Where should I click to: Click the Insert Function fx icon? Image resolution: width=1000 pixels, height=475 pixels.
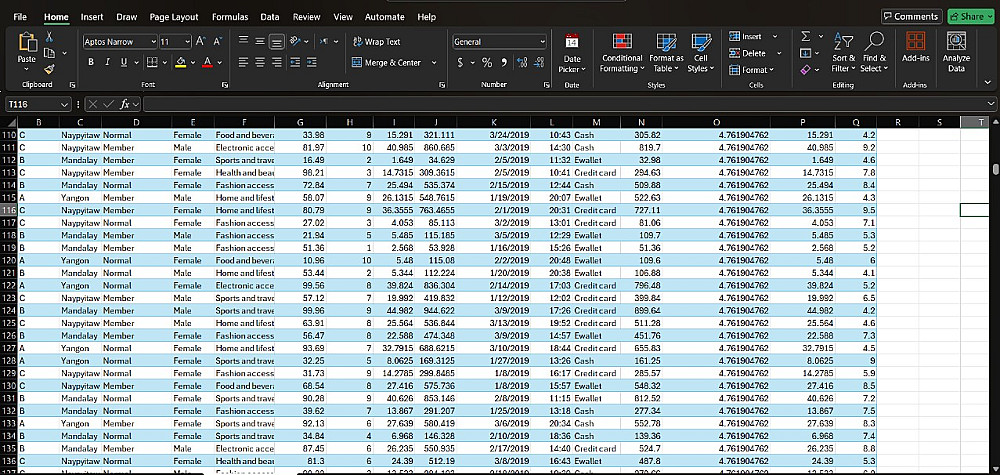pyautogui.click(x=126, y=105)
